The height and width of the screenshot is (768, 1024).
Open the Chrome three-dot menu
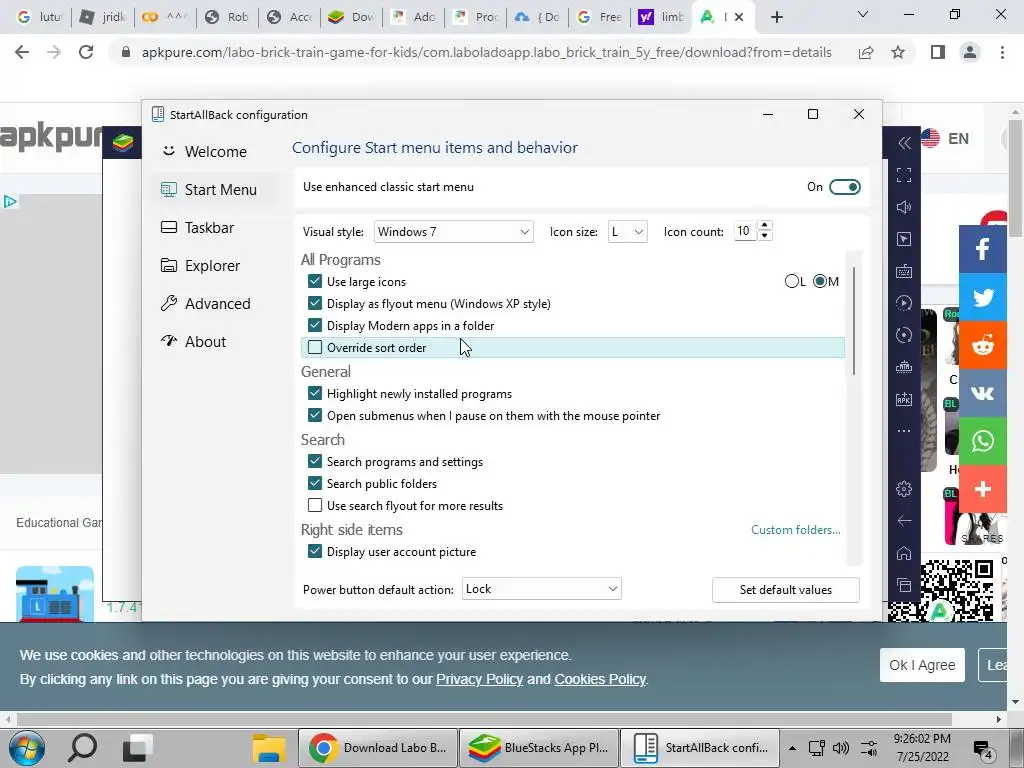click(1002, 52)
